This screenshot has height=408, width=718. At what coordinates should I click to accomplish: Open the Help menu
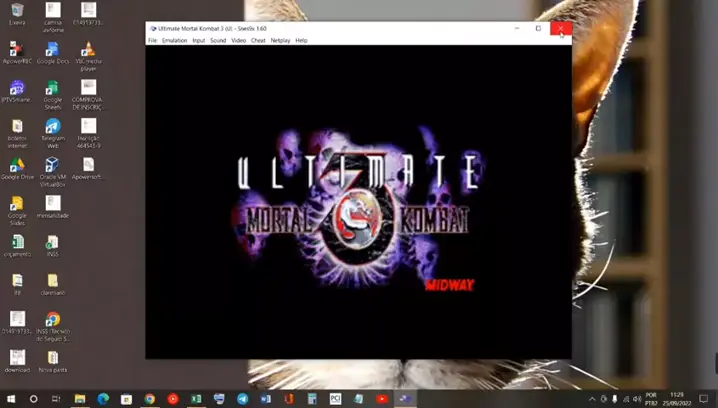click(x=301, y=40)
